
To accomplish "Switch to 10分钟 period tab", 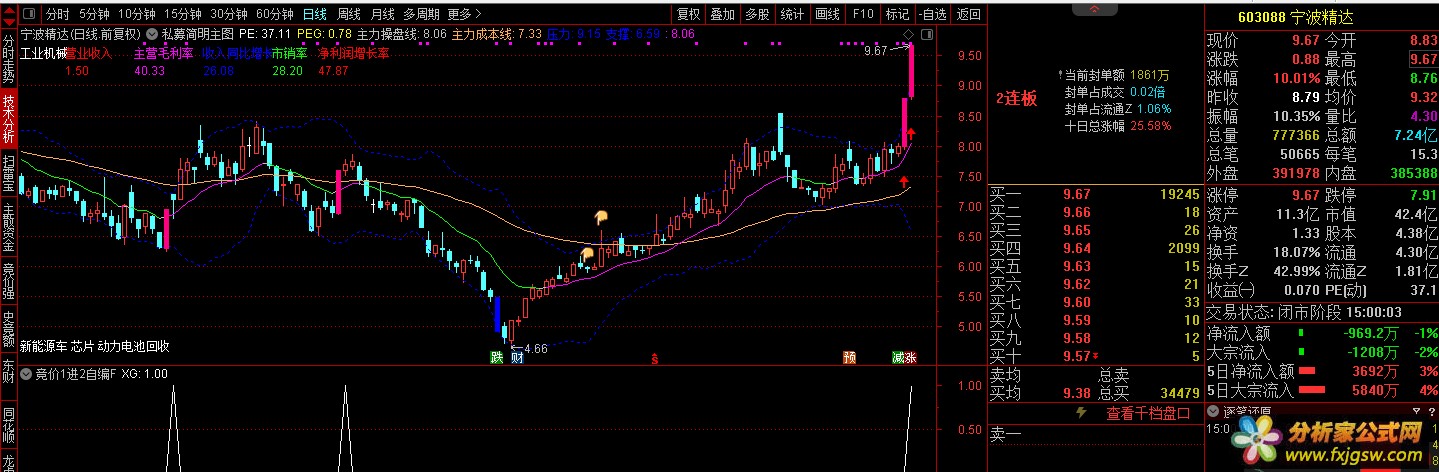I will (x=137, y=14).
